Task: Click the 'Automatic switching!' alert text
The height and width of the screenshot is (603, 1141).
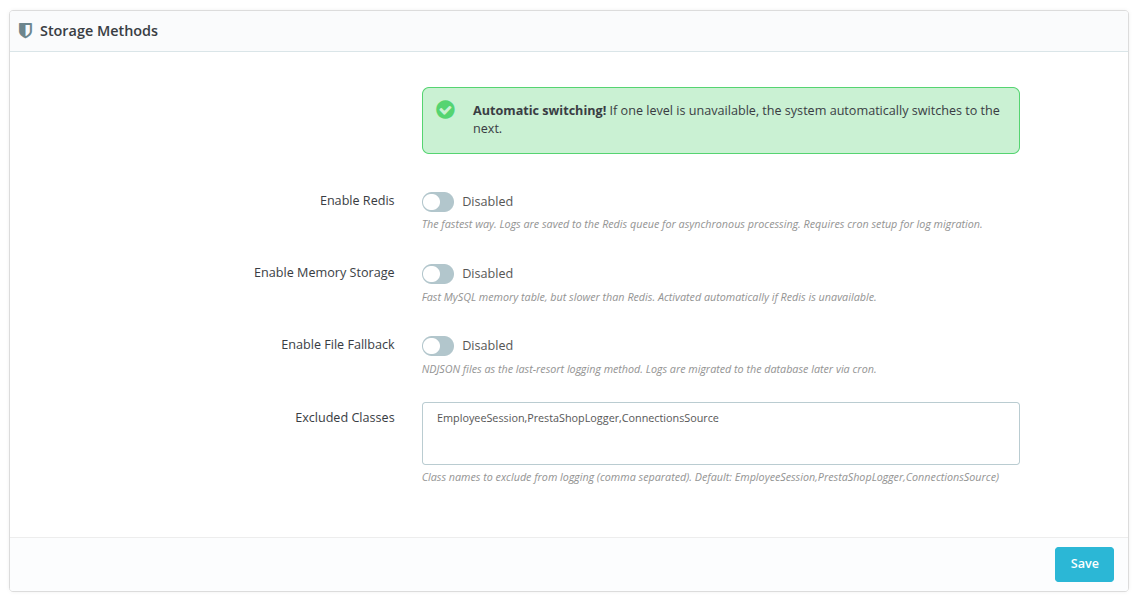Action: tap(539, 111)
